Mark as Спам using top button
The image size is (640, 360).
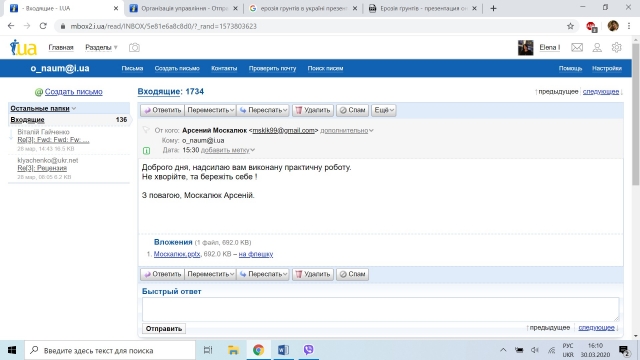click(x=353, y=110)
